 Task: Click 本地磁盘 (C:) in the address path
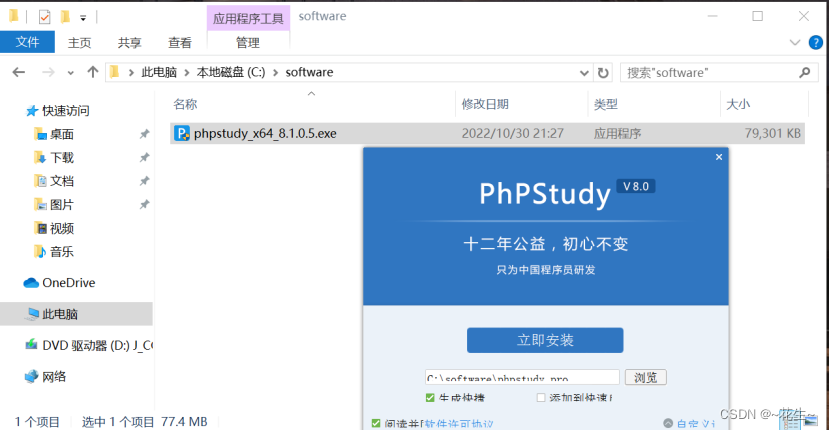click(231, 73)
